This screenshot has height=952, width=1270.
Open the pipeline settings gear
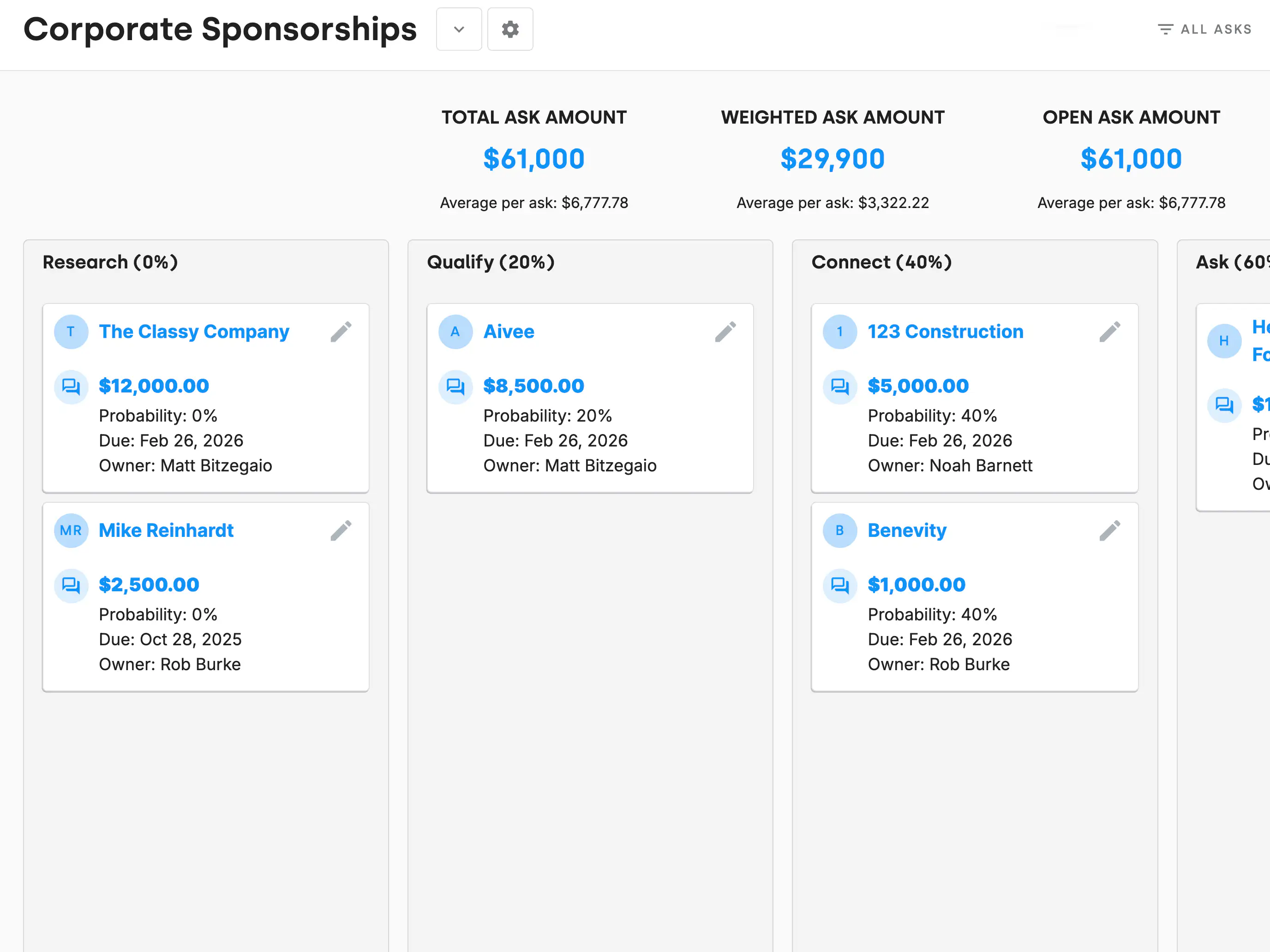click(510, 29)
